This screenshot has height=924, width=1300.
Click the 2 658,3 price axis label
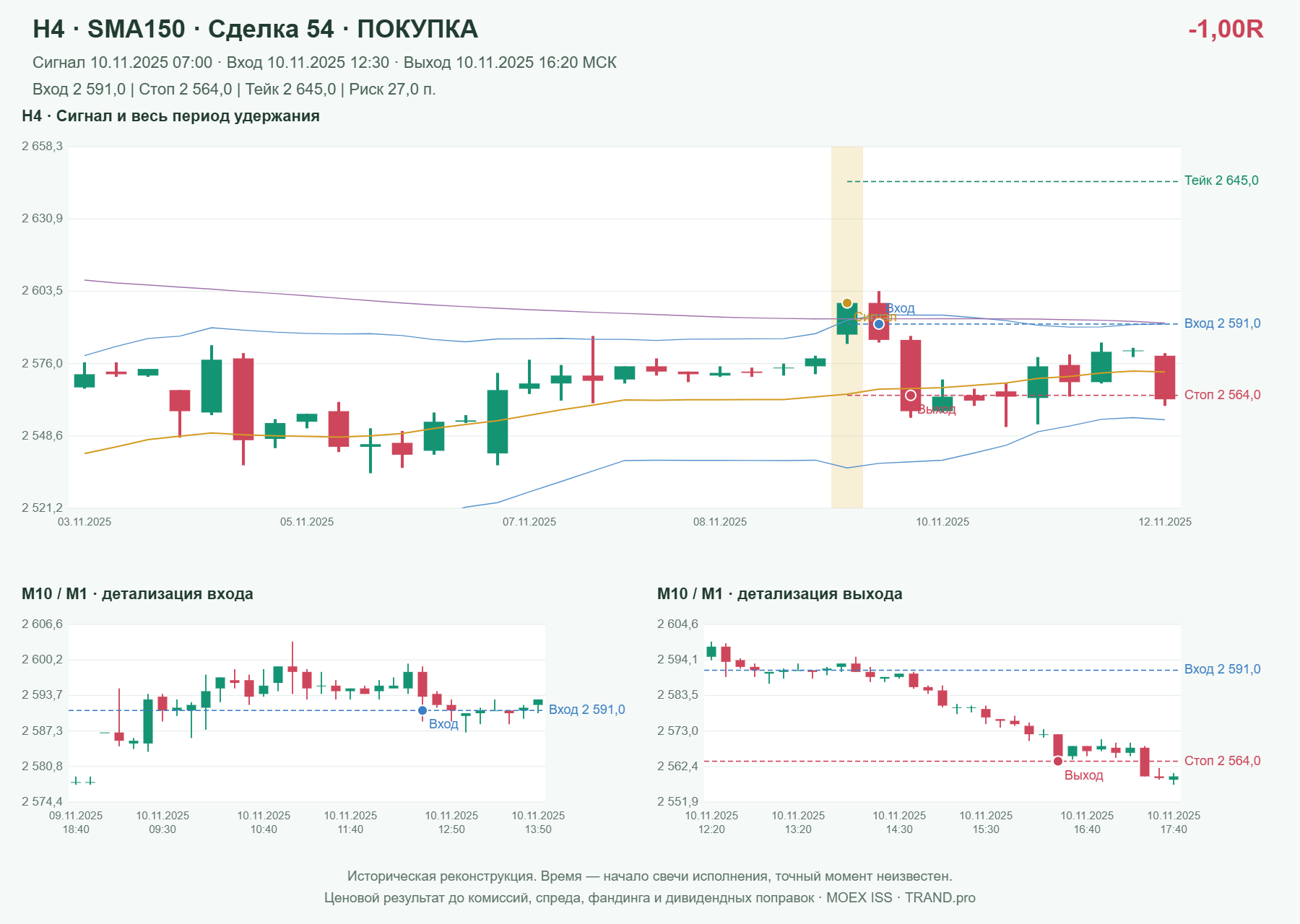point(42,147)
